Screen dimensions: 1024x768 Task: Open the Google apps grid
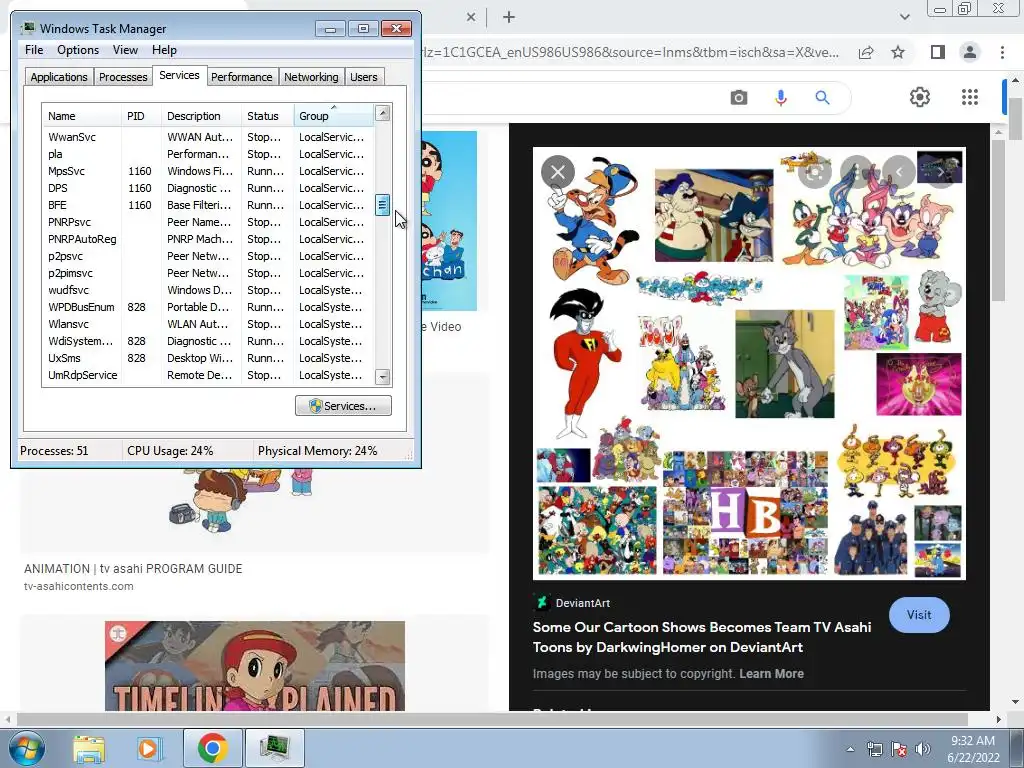click(x=970, y=97)
